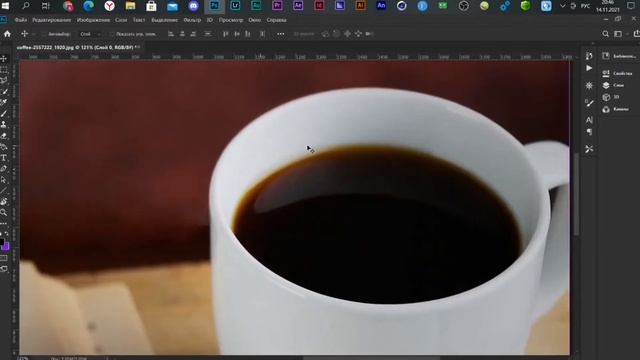Open the Файл menu

click(20, 20)
